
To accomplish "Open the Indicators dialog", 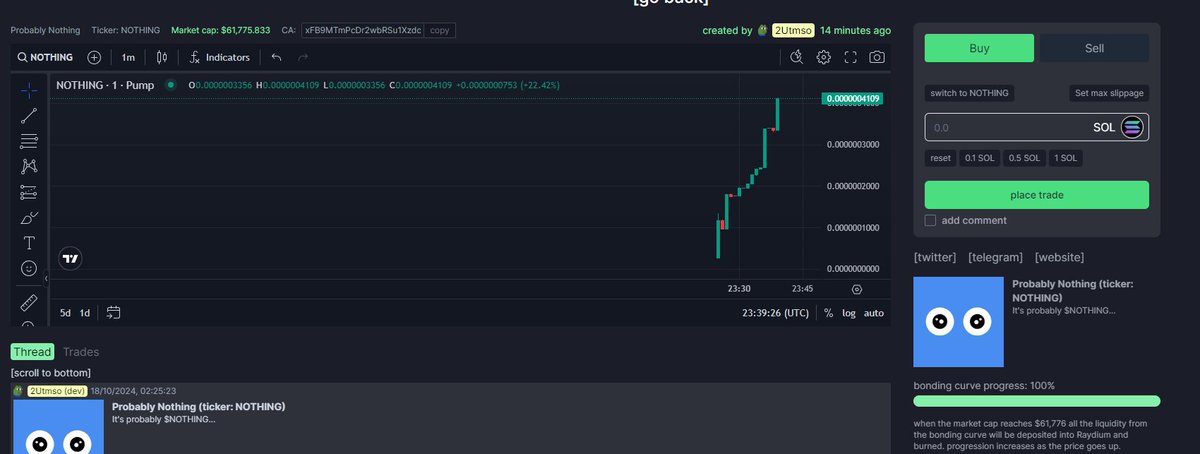I will (219, 57).
